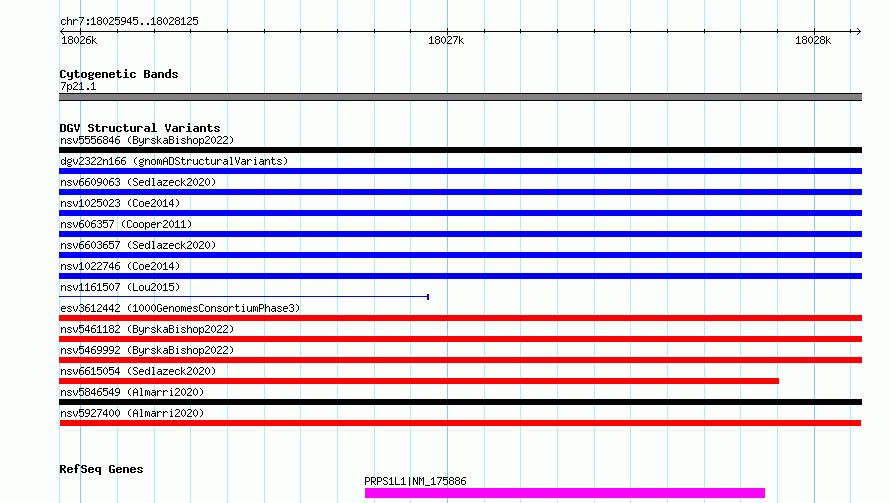Select the blue bar under nsv6603657
The height and width of the screenshot is (503, 890).
pos(460,255)
